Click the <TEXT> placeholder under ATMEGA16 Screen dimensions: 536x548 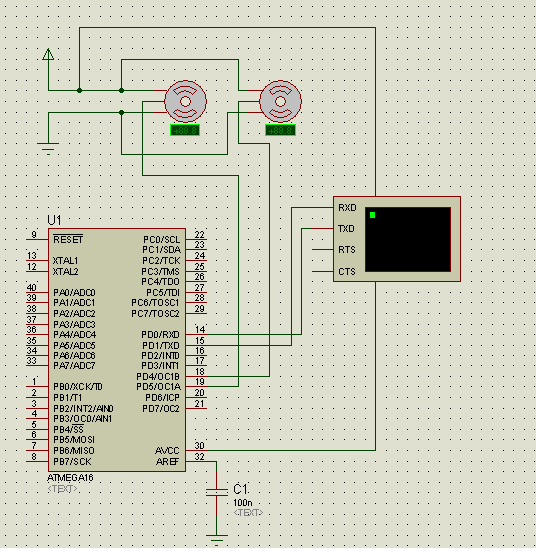[x=62, y=488]
